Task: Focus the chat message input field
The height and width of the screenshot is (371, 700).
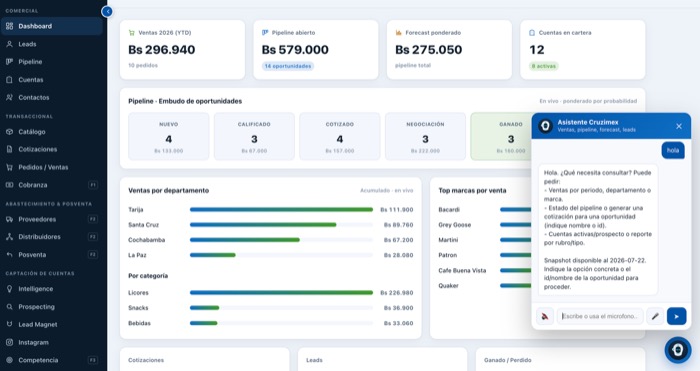Action: [x=600, y=317]
